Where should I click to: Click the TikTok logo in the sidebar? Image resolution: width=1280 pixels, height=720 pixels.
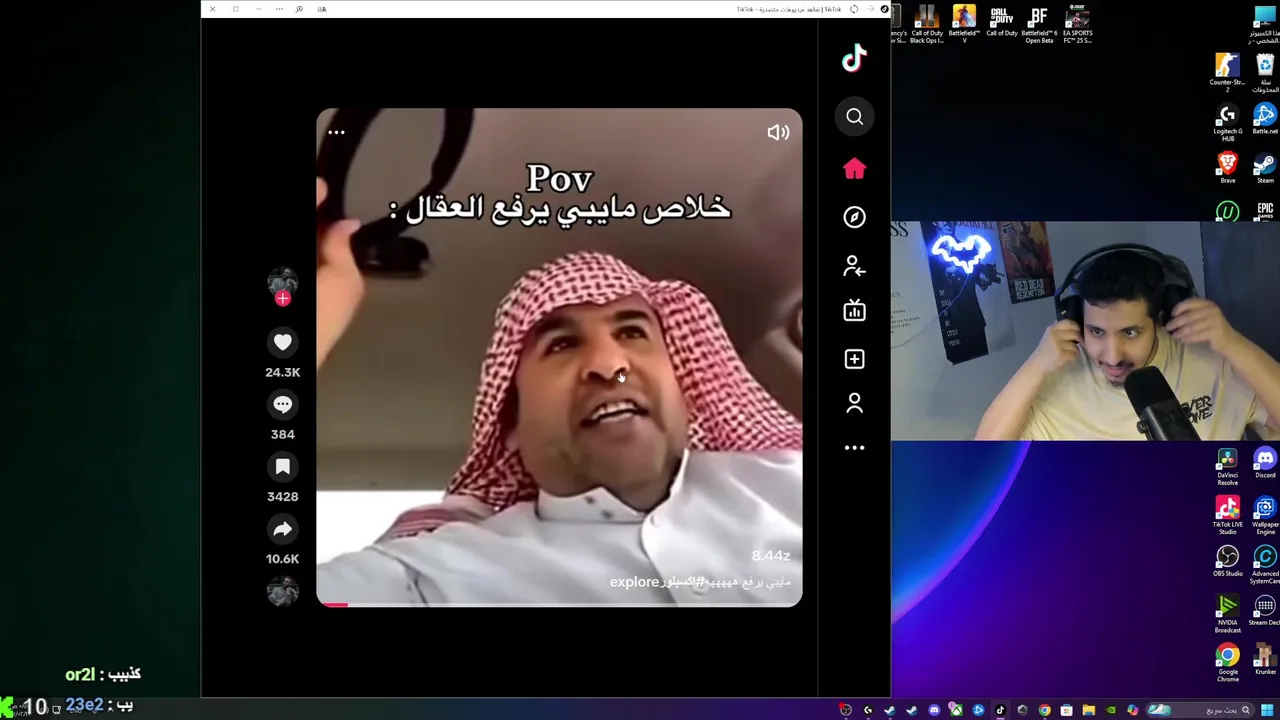click(854, 59)
